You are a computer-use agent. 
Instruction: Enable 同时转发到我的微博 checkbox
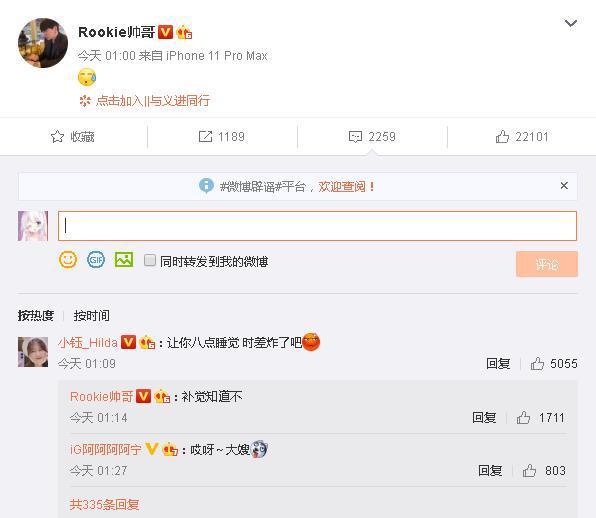[150, 260]
